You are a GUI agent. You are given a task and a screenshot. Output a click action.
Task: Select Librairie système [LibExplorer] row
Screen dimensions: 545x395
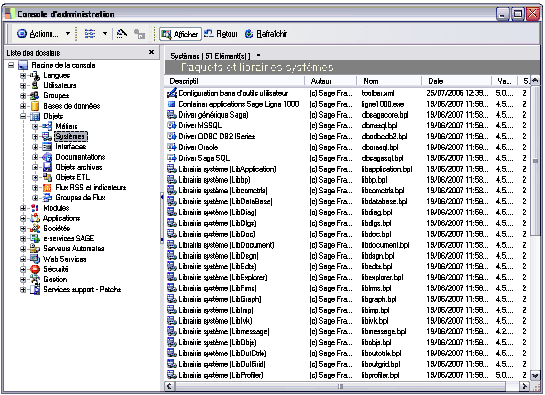[x=348, y=277]
